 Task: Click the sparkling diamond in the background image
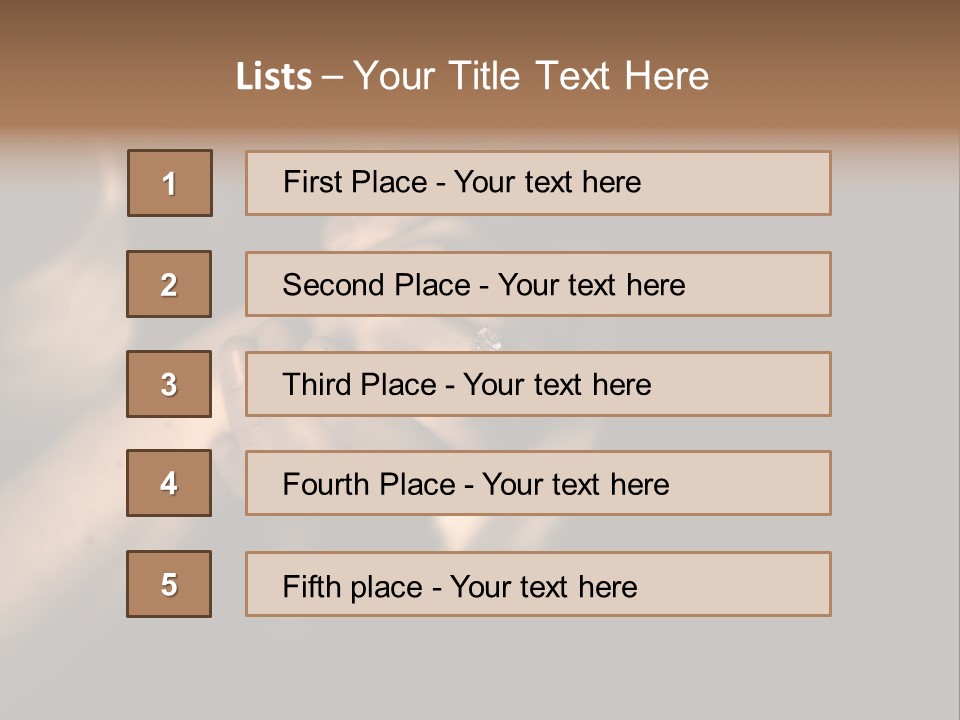coord(488,340)
